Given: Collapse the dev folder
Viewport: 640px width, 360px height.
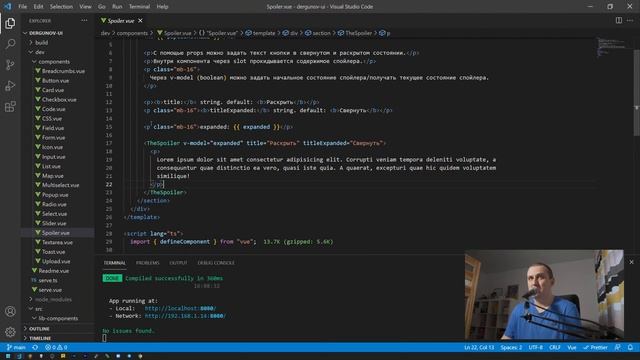Looking at the screenshot, I should [x=40, y=52].
